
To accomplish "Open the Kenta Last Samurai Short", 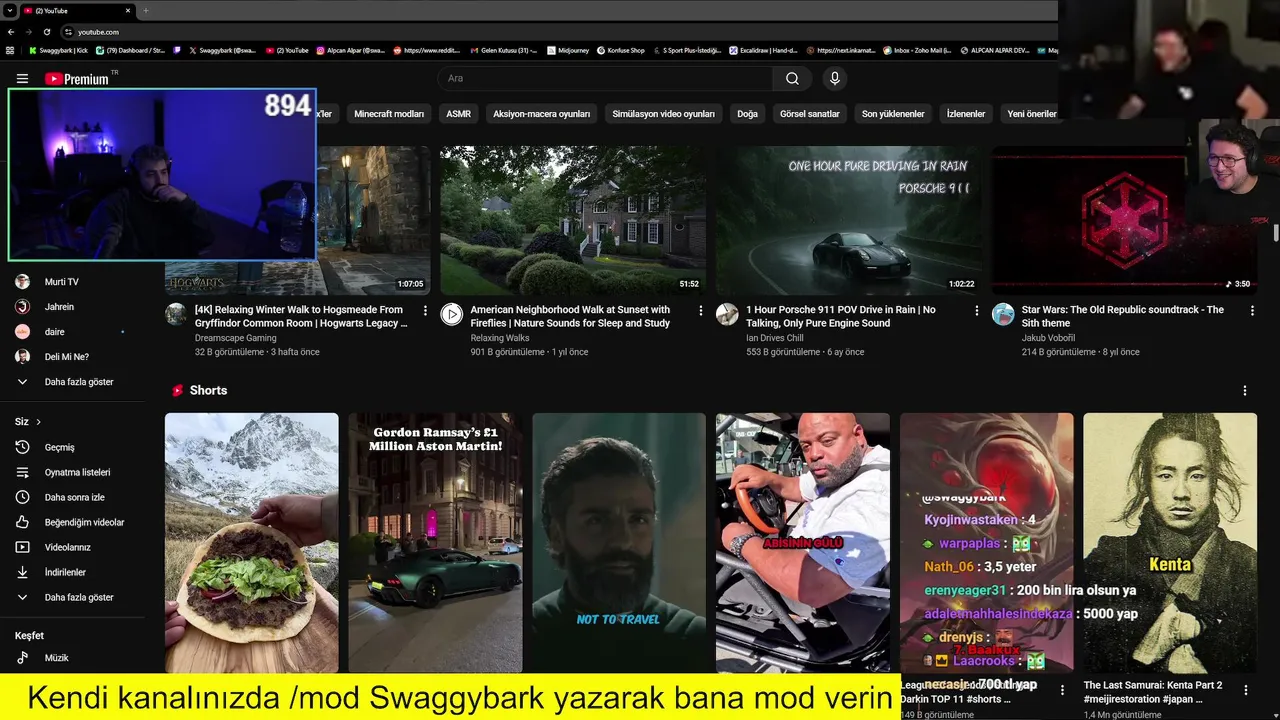I will (x=1170, y=542).
